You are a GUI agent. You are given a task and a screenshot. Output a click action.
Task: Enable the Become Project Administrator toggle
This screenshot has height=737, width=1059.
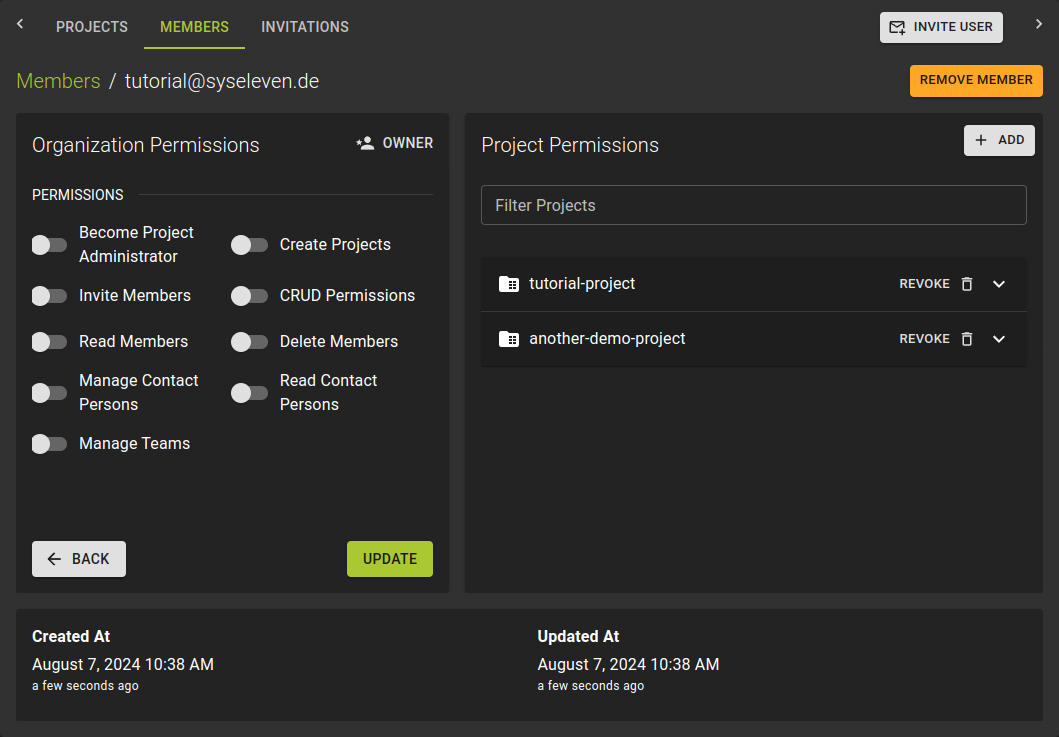pos(49,244)
